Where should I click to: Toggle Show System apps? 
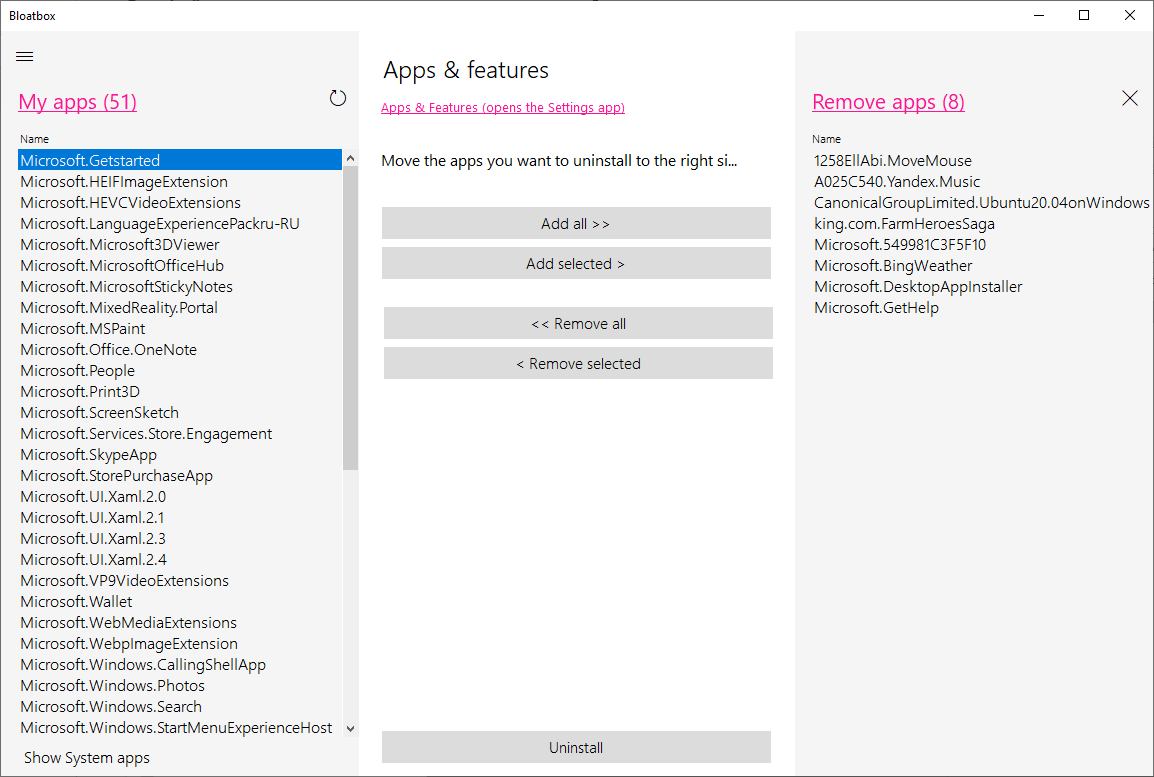click(x=87, y=758)
